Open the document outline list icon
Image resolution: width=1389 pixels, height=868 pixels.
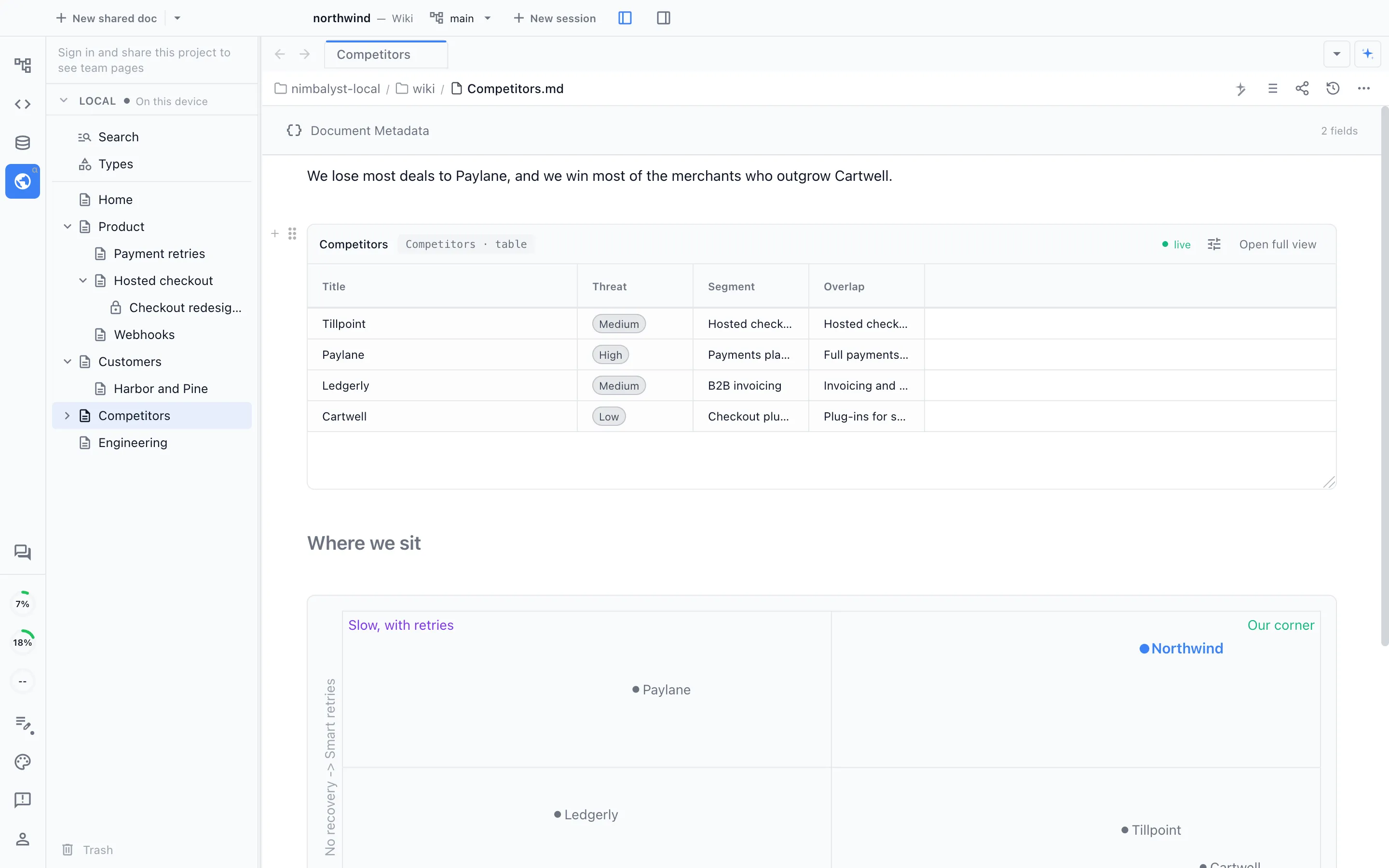click(1272, 88)
